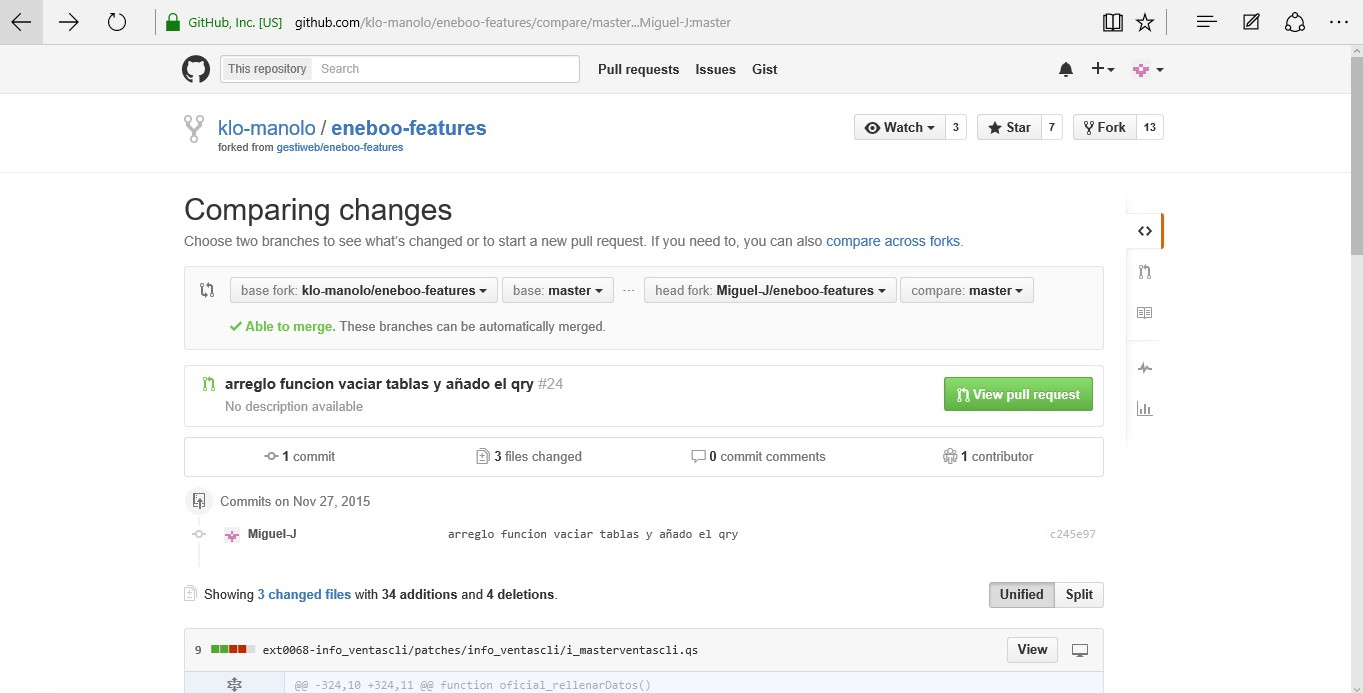Click the Miguel-J commit avatar
Screen dimensions: 1363x693
coord(232,535)
